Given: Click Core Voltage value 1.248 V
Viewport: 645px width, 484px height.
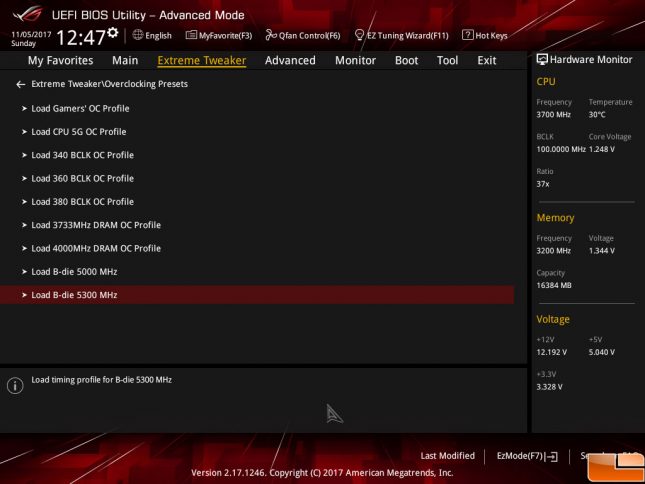Looking at the screenshot, I should pos(601,149).
